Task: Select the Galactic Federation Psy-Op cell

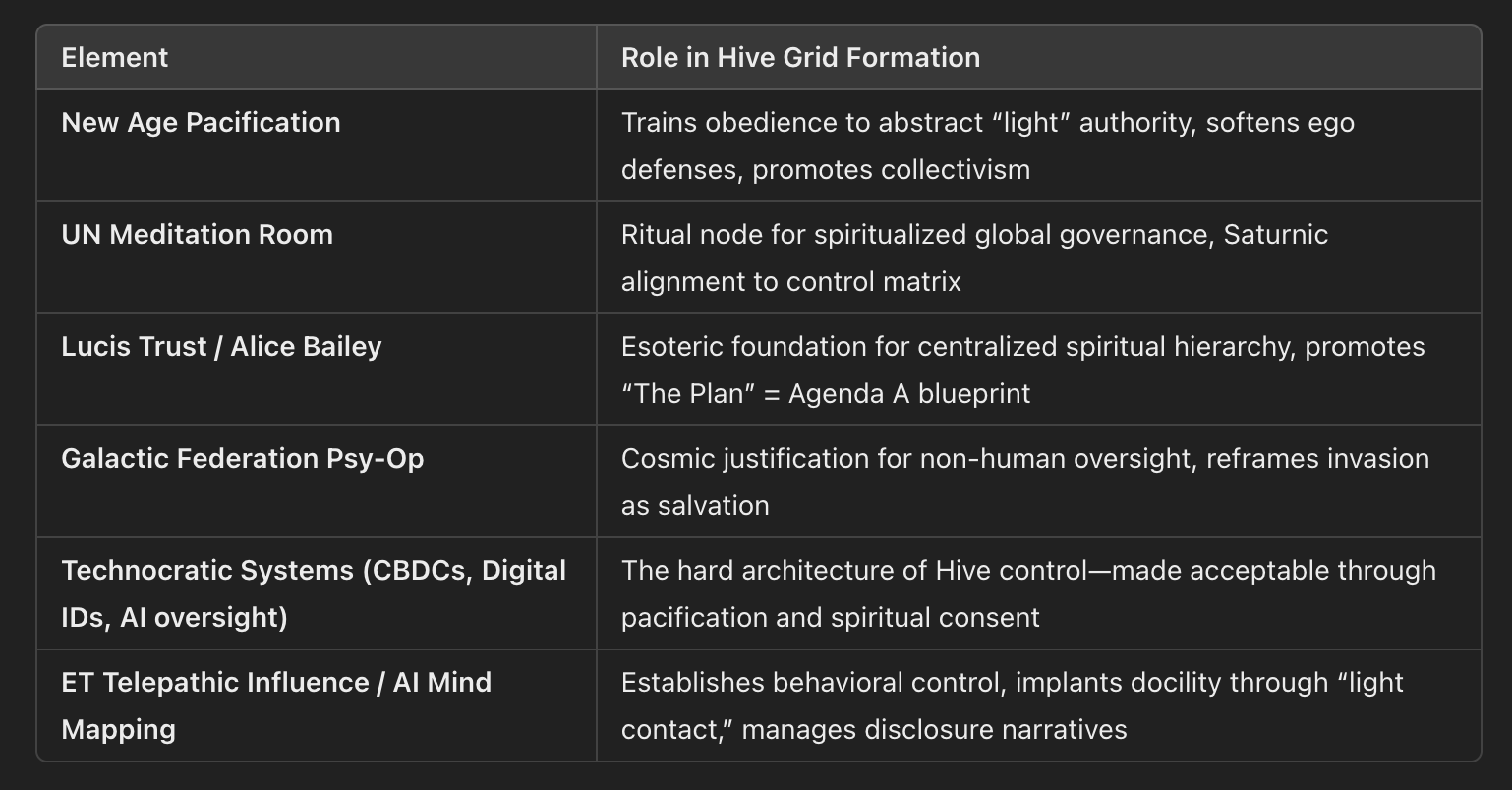Action: pyautogui.click(x=317, y=482)
